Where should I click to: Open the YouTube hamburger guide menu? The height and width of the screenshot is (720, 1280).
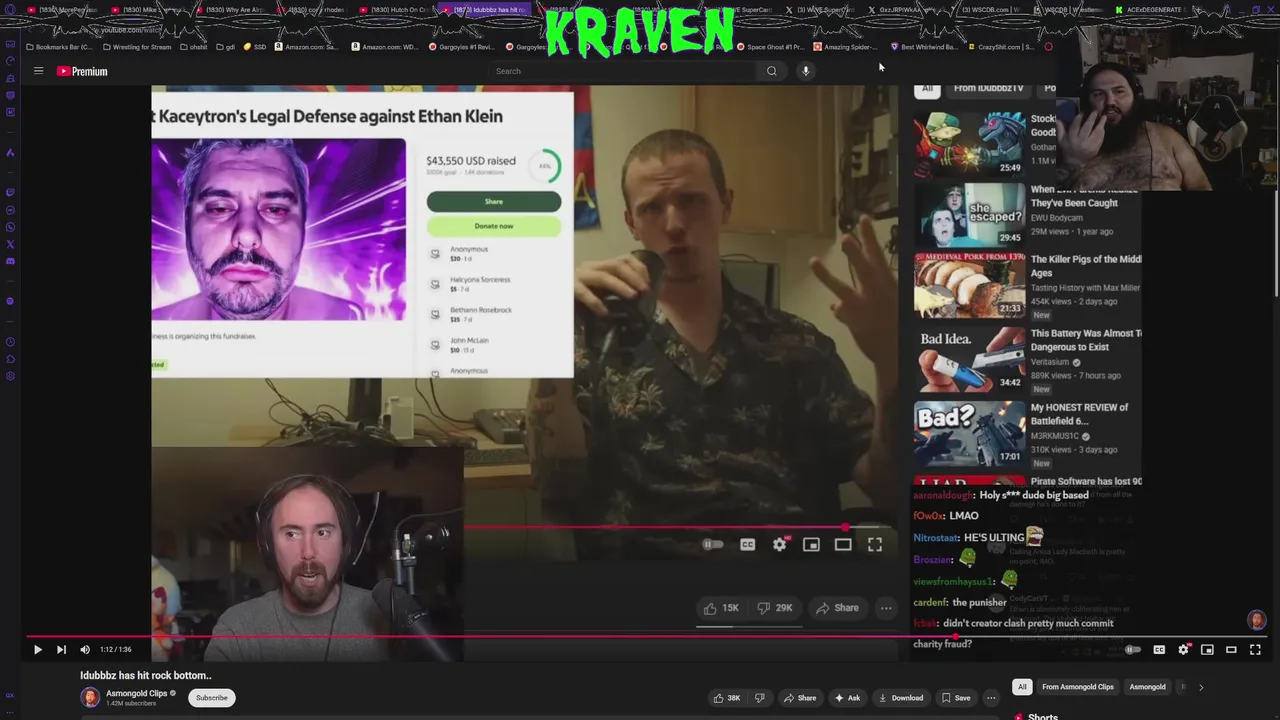38,71
